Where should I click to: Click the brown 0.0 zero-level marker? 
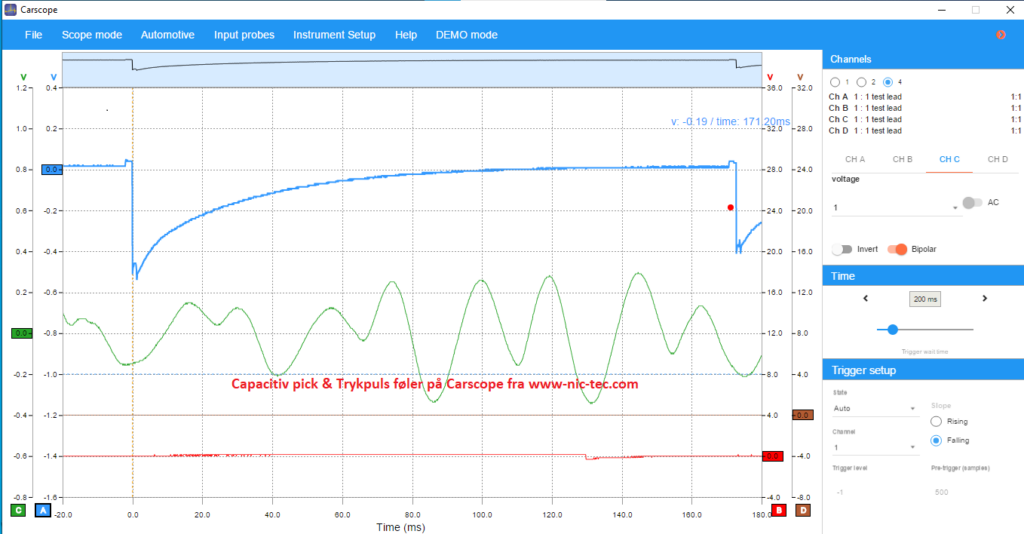point(803,415)
